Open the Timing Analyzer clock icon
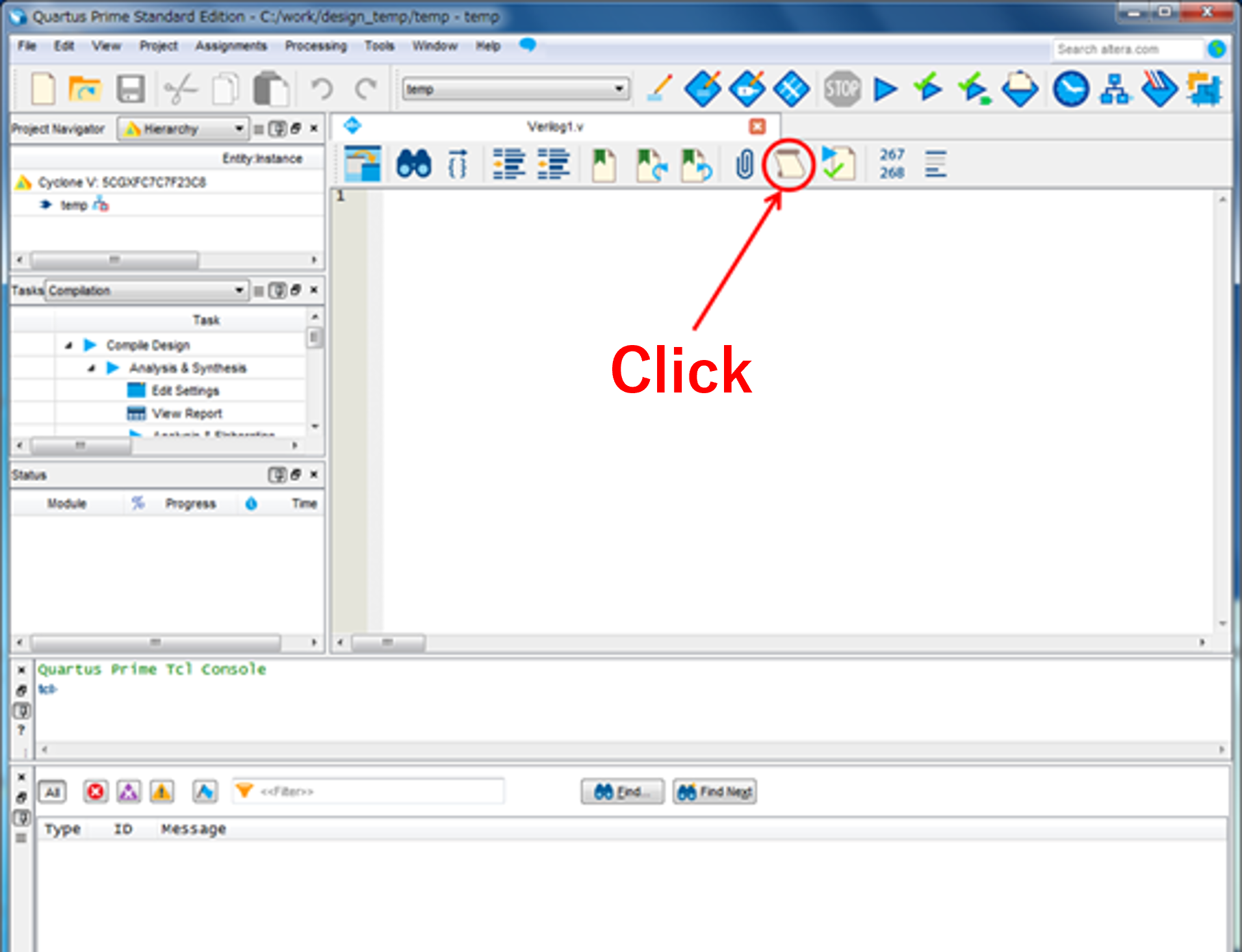 [1070, 89]
